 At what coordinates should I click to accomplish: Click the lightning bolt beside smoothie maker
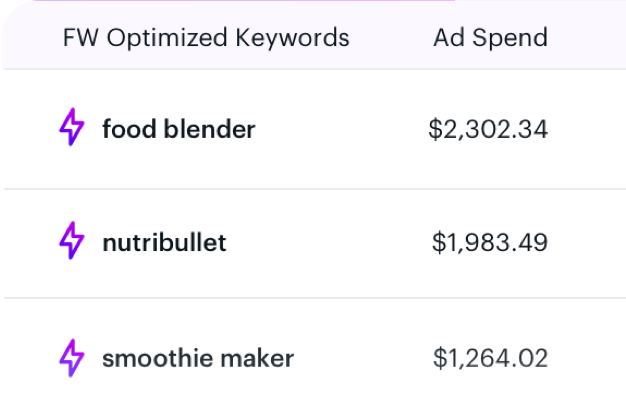72,358
